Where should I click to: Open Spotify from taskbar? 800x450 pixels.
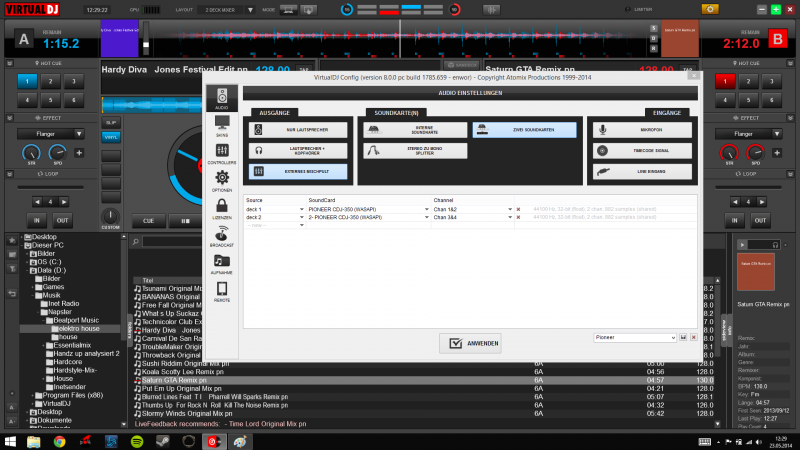click(x=137, y=441)
